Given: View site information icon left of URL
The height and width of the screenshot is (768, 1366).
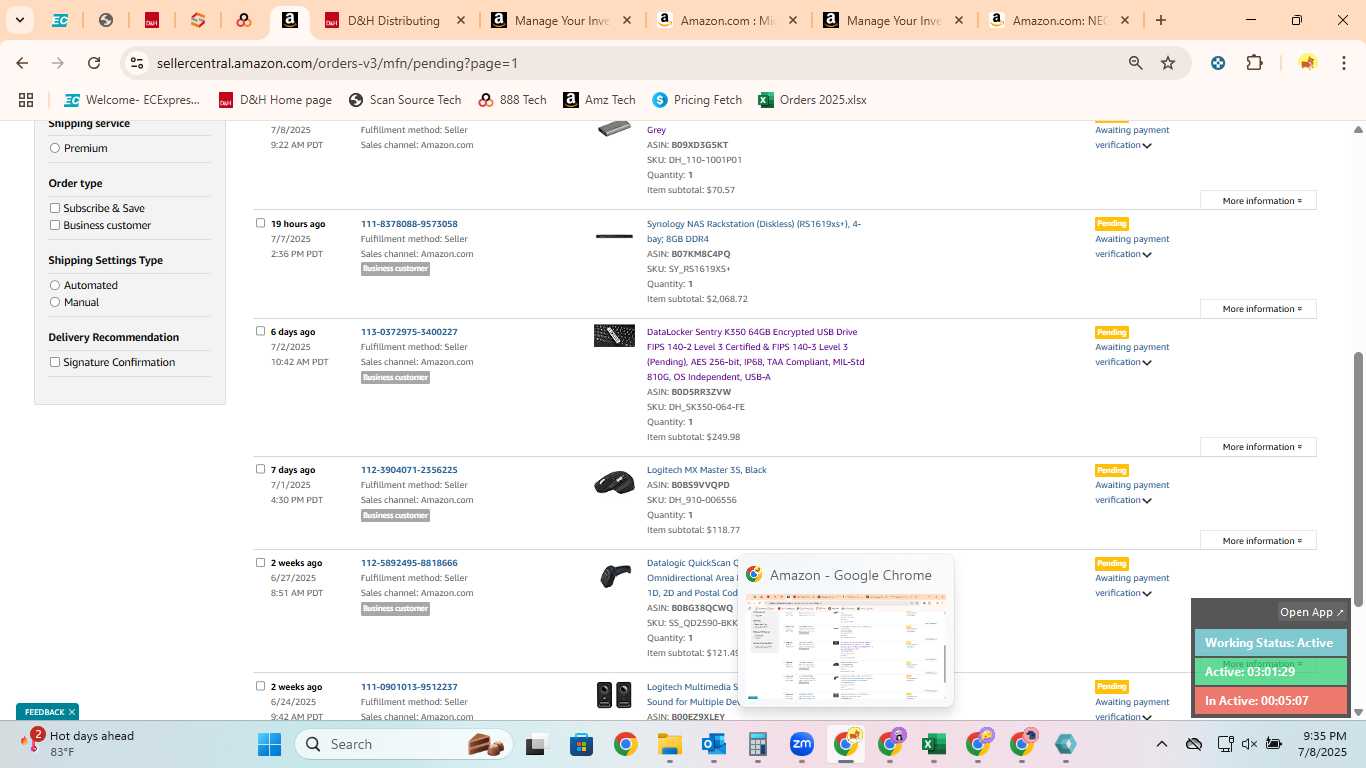Looking at the screenshot, I should pyautogui.click(x=137, y=63).
